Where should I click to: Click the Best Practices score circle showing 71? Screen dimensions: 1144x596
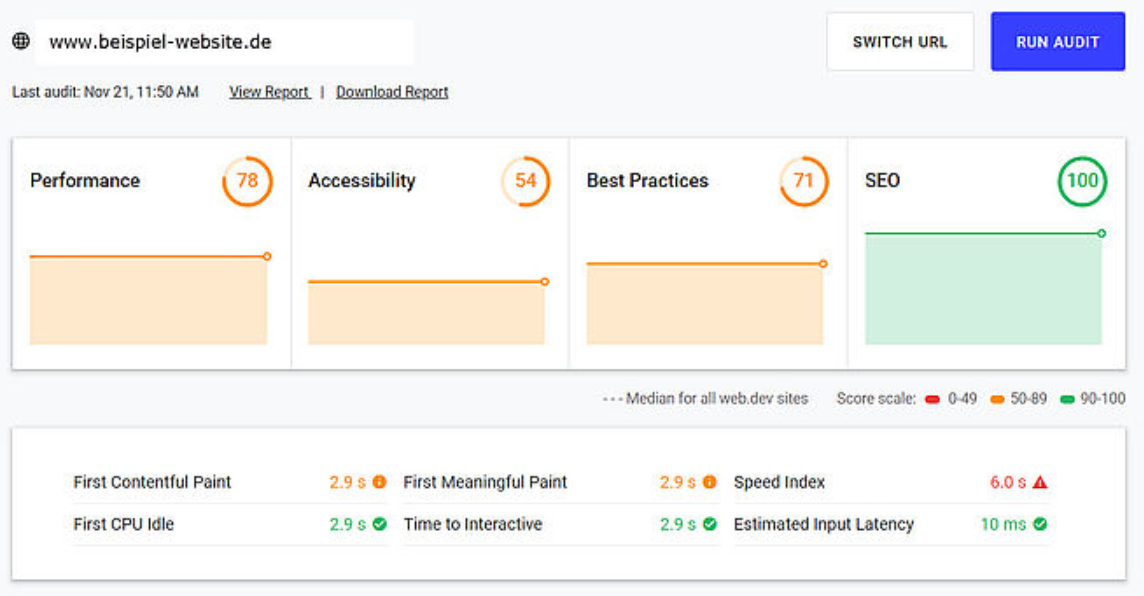pyautogui.click(x=803, y=181)
